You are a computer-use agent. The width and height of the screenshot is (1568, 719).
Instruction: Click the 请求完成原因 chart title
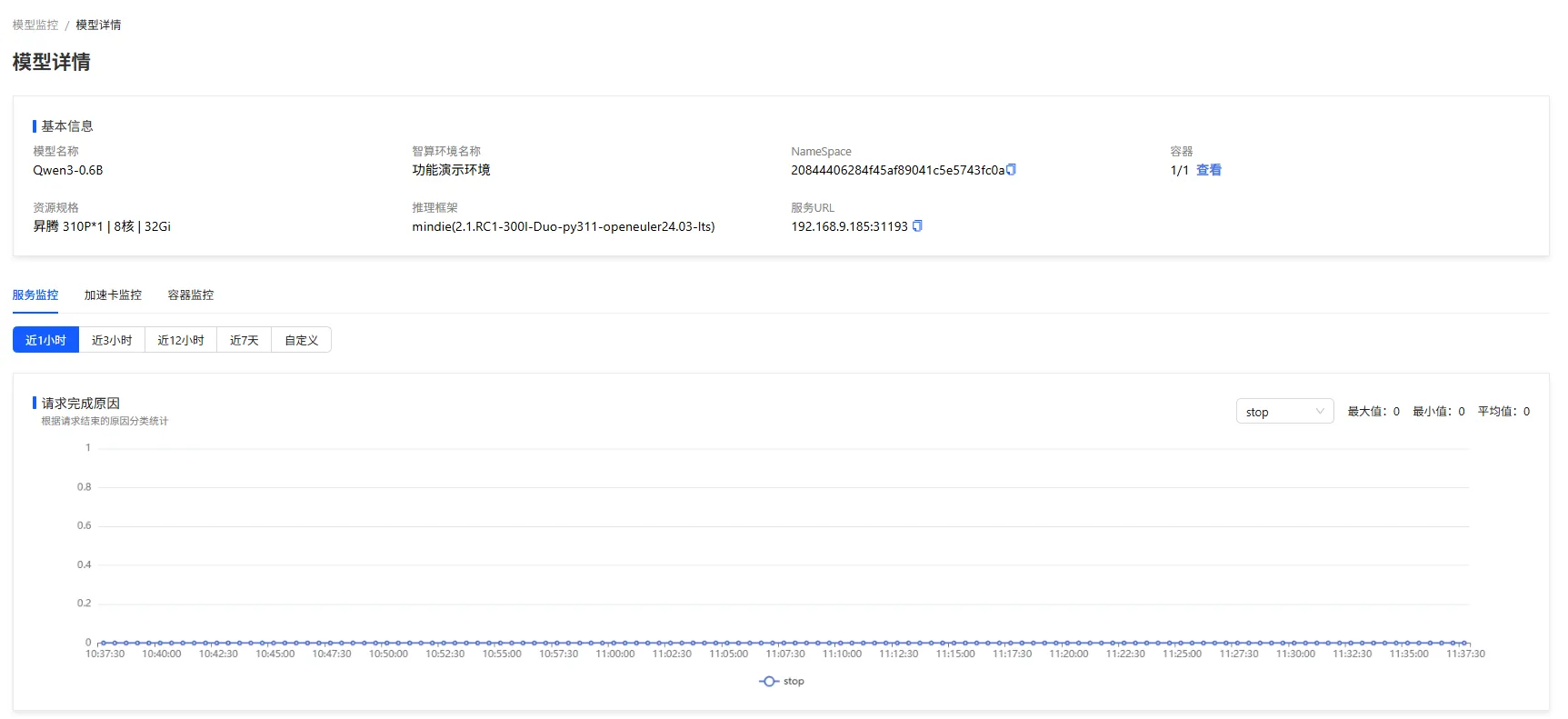click(x=81, y=403)
